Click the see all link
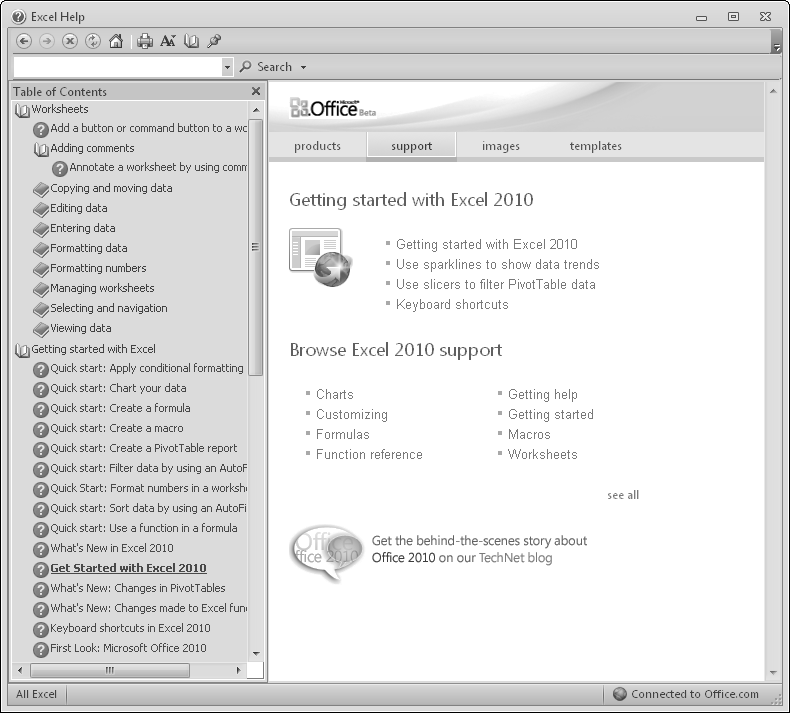 tap(623, 495)
